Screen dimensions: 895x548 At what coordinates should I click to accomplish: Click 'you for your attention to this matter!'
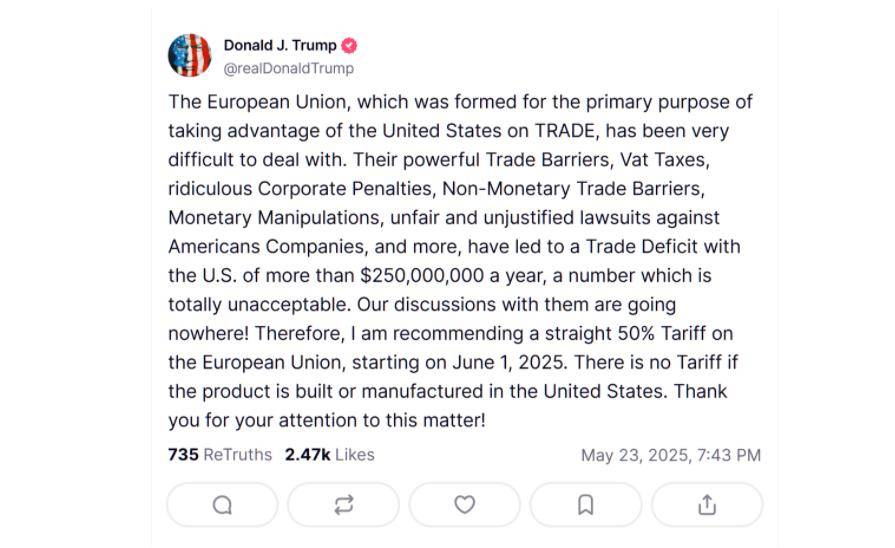[x=326, y=421]
